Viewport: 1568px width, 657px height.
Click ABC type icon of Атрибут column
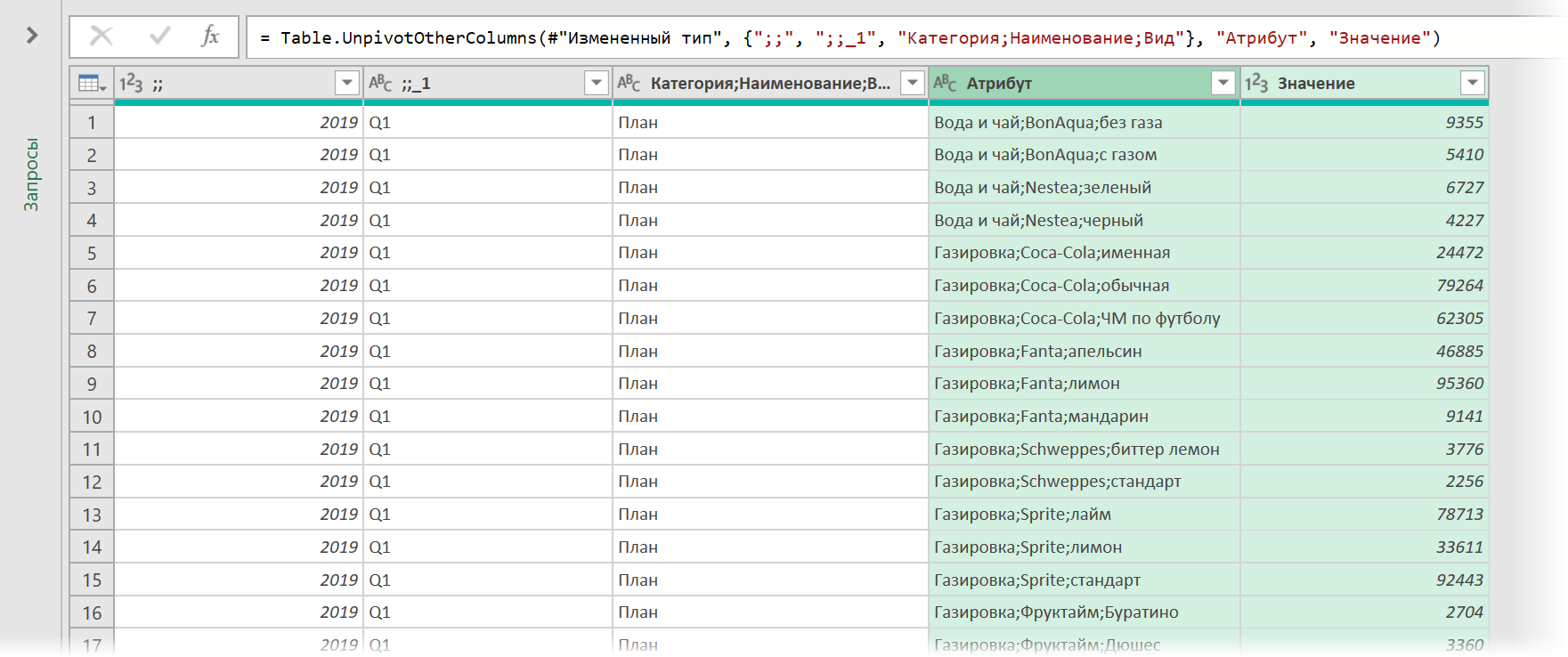(945, 83)
